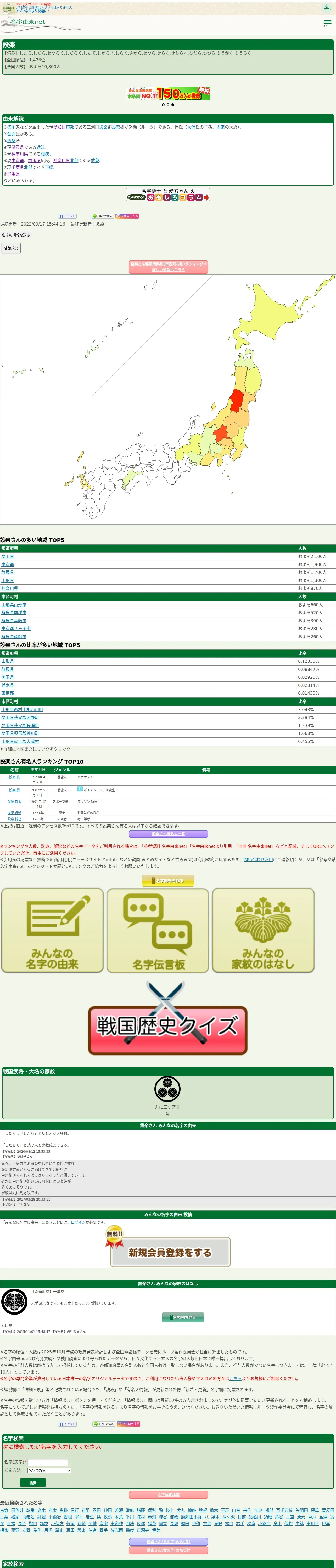Open the 埼玉県秩父郡長瀞町 link

[x=20, y=725]
